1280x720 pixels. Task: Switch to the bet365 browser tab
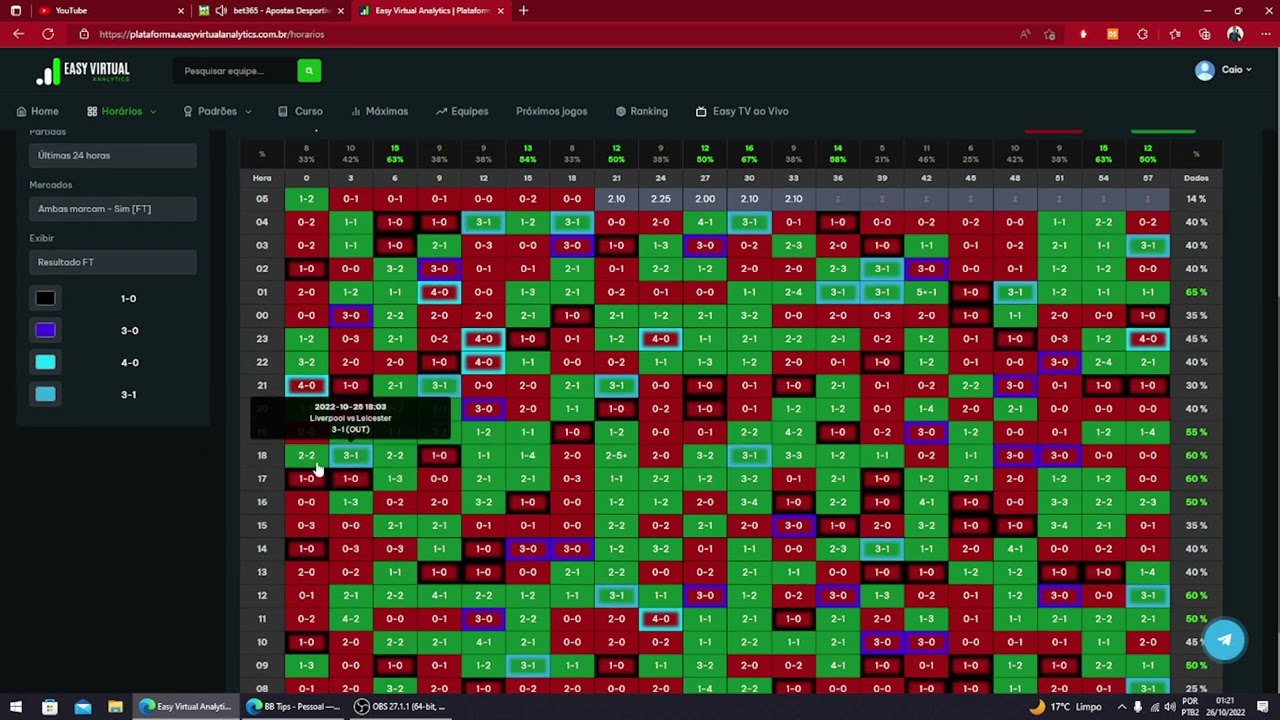[x=270, y=10]
